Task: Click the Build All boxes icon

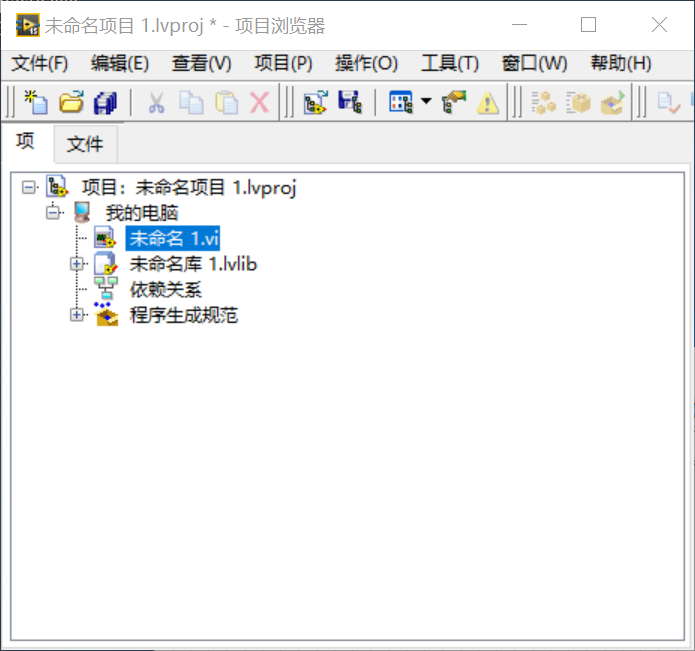Action: [543, 102]
